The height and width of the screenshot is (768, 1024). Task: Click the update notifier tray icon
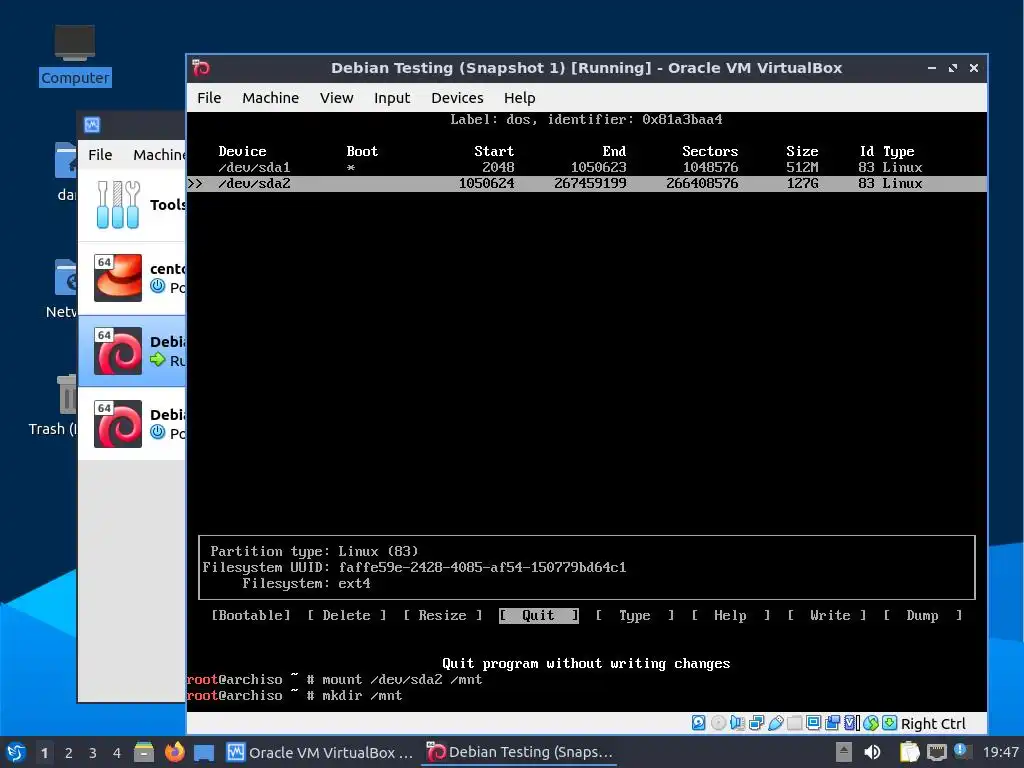[961, 751]
